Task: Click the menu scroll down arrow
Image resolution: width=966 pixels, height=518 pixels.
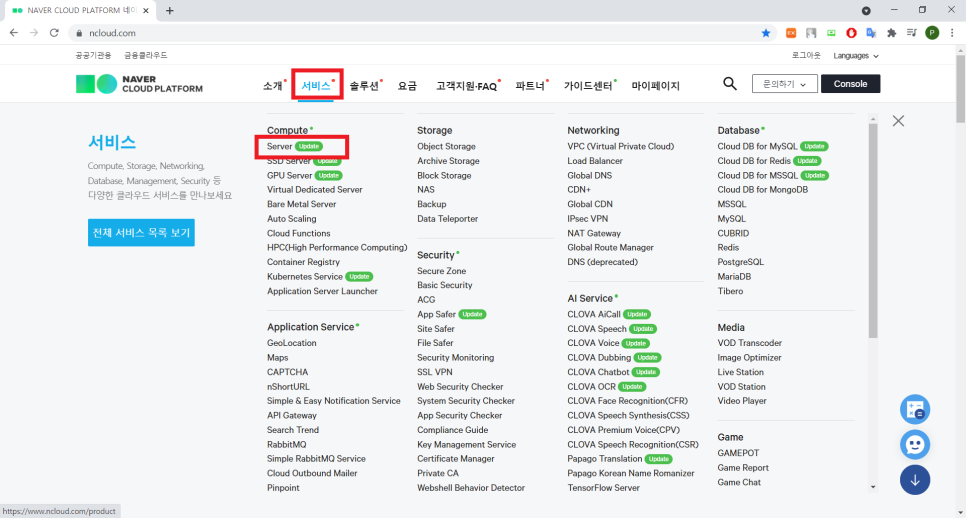Action: pyautogui.click(x=872, y=487)
